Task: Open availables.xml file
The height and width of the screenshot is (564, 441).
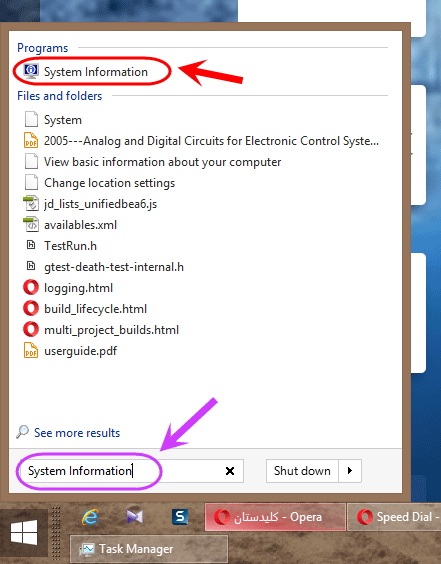Action: [80, 225]
